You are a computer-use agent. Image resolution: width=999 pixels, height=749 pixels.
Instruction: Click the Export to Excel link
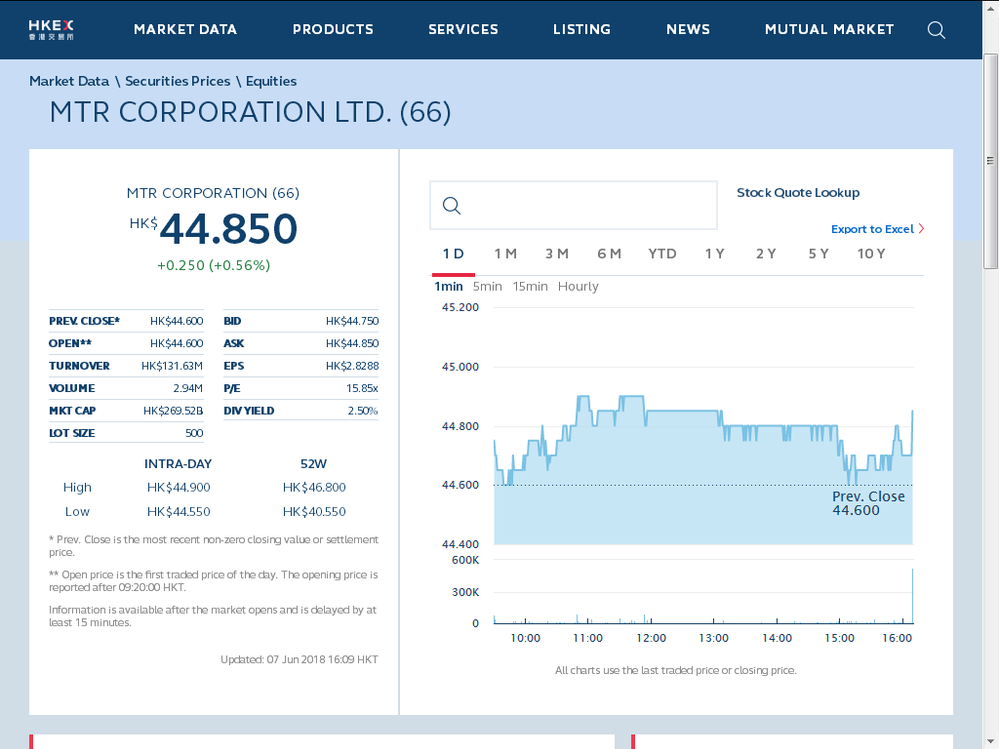click(x=871, y=229)
